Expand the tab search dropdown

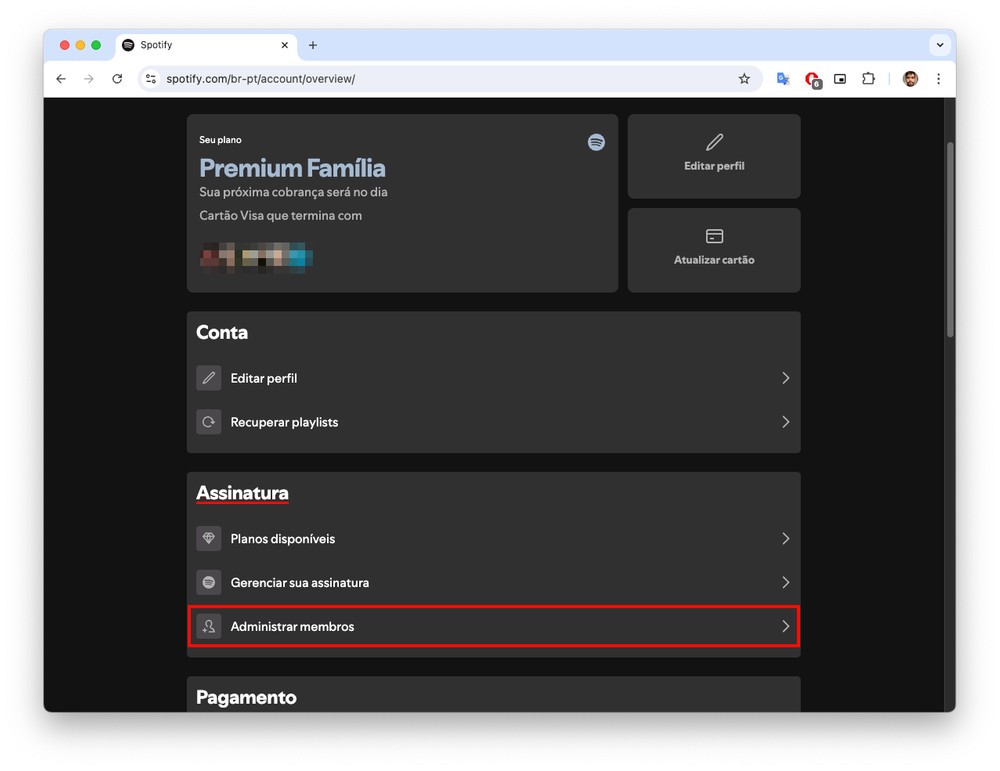pyautogui.click(x=939, y=45)
